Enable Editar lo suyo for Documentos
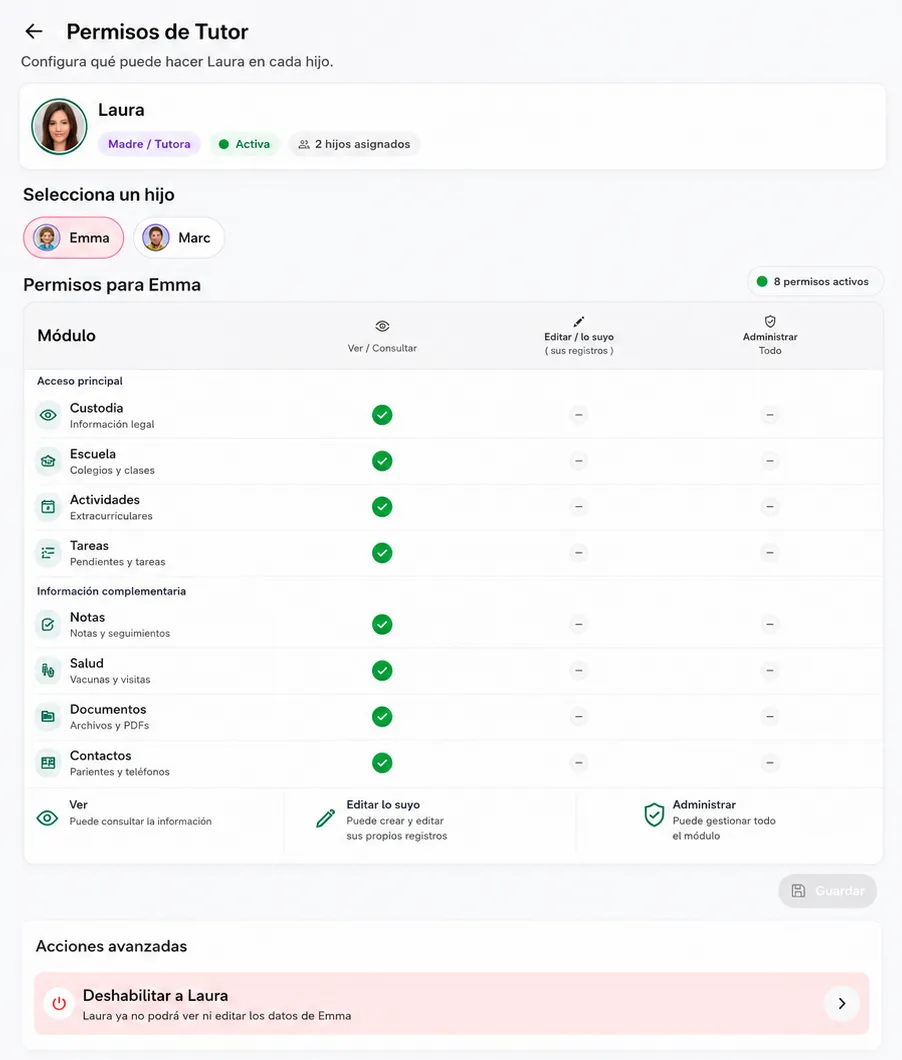902x1060 pixels. point(579,717)
